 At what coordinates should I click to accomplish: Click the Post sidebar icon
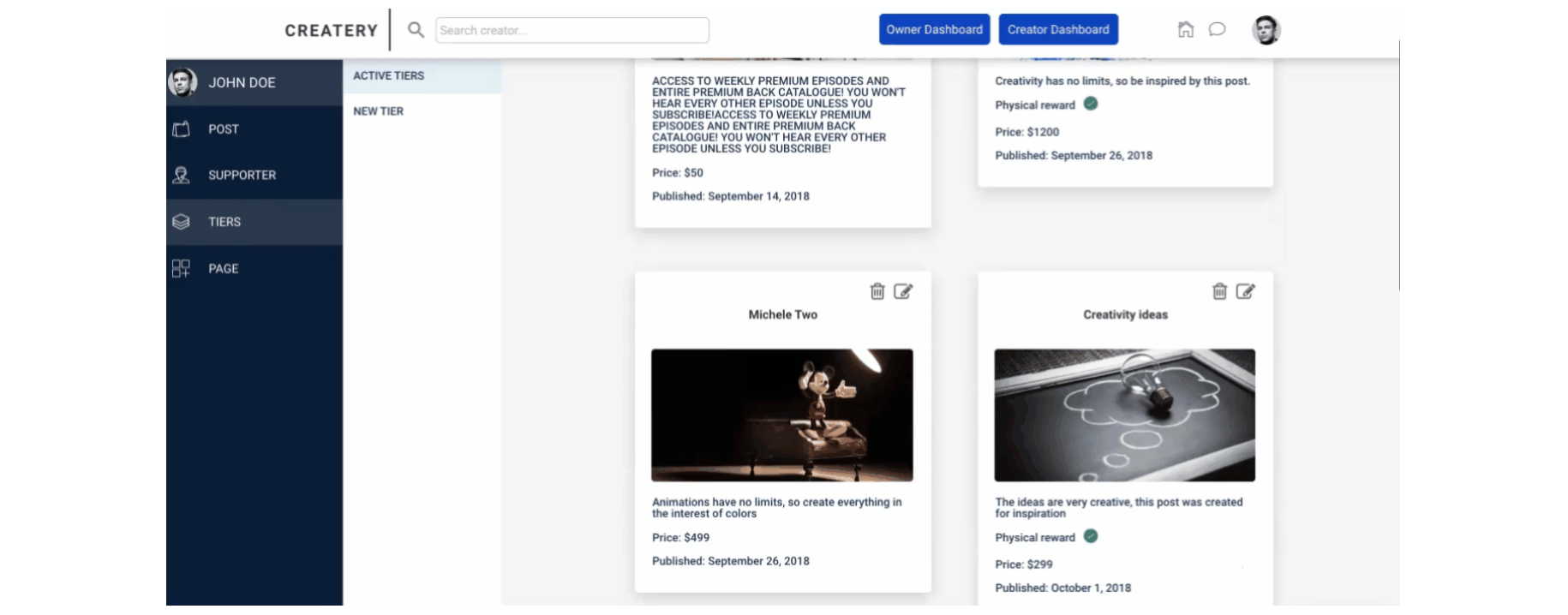[x=181, y=129]
